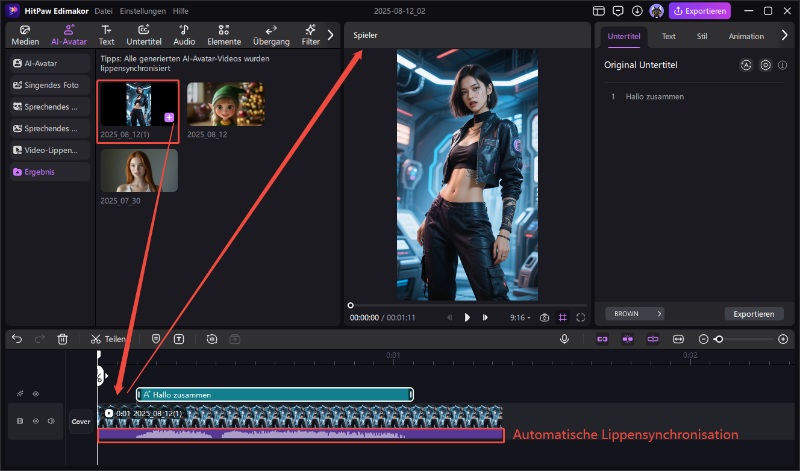This screenshot has width=800, height=471.
Task: Expand more right-panel tabs arrow
Action: (784, 35)
